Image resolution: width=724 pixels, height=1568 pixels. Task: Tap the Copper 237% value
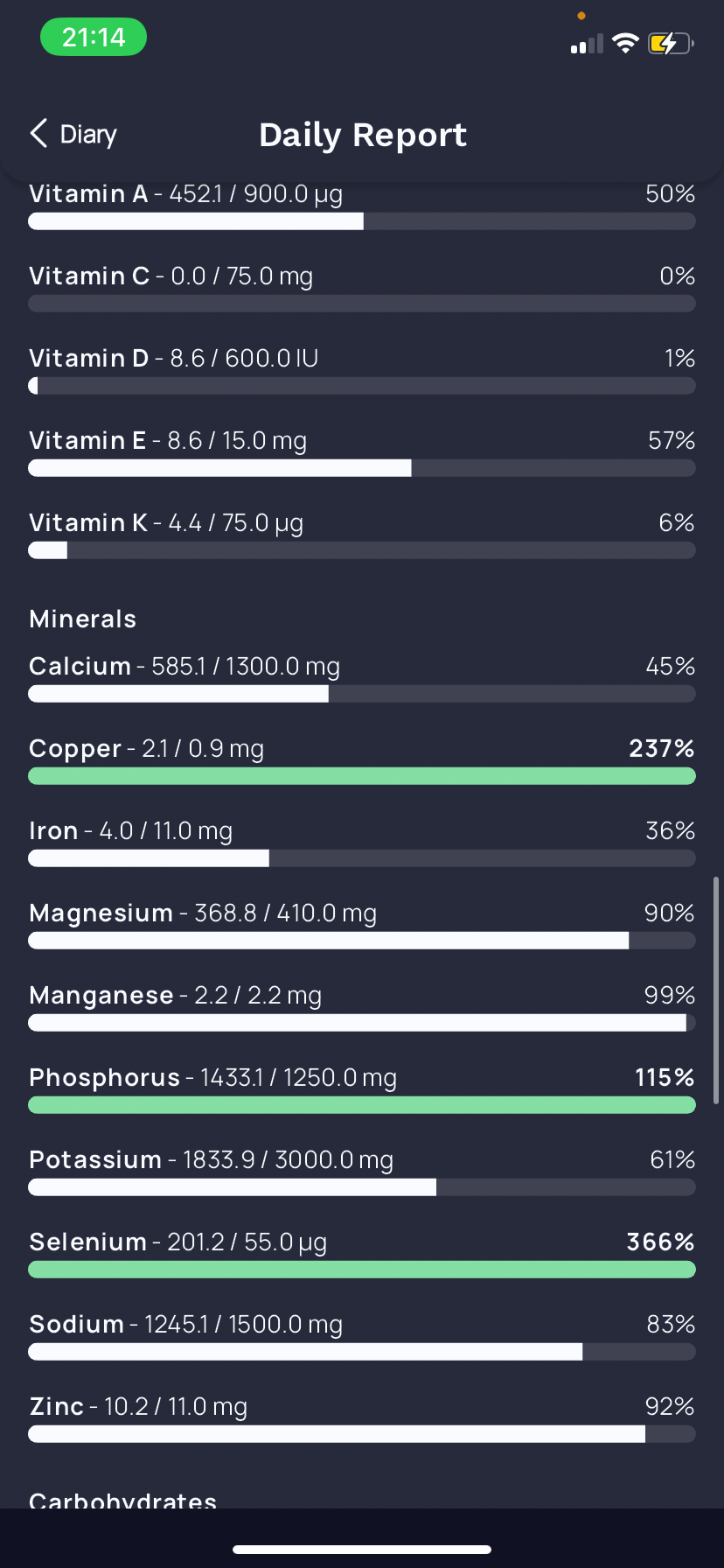point(662,748)
